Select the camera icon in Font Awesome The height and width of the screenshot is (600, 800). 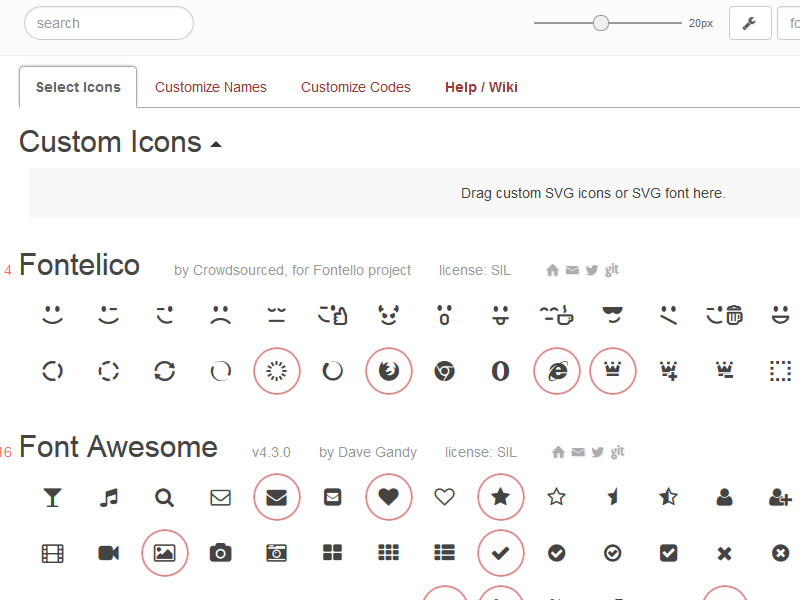point(221,553)
